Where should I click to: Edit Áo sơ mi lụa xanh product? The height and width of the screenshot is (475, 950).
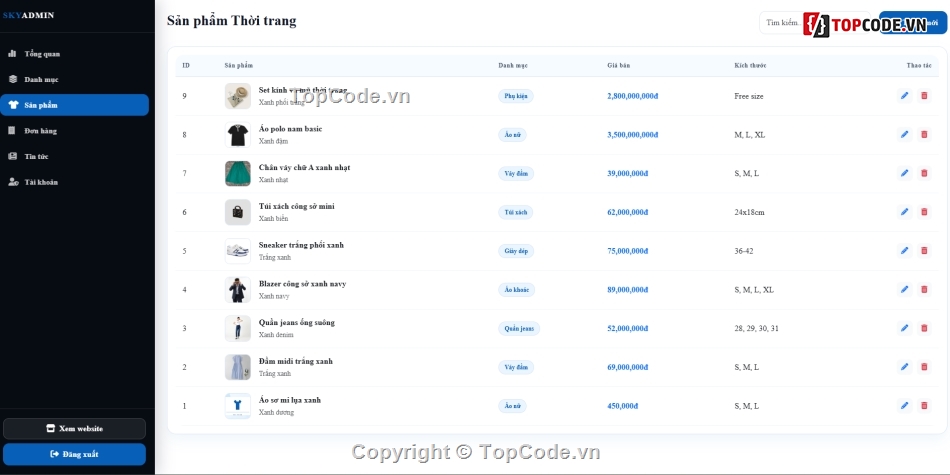[904, 406]
